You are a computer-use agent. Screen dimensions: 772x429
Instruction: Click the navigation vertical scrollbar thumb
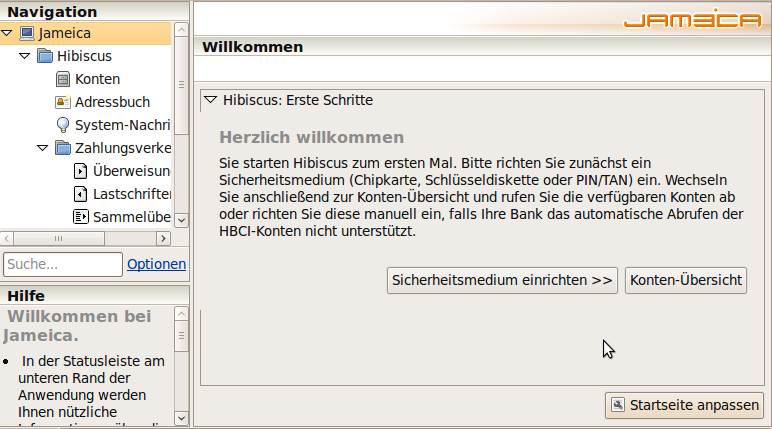click(181, 85)
